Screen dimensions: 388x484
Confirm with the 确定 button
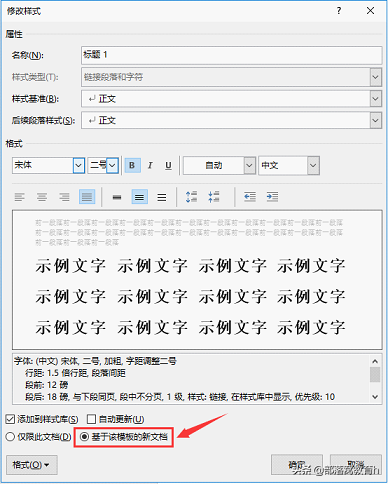pyautogui.click(x=297, y=464)
